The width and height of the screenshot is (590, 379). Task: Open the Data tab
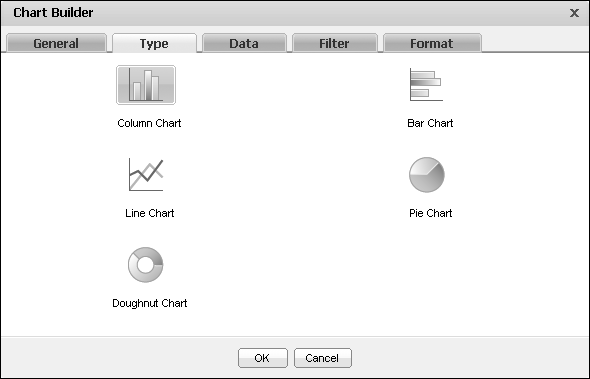[x=244, y=43]
